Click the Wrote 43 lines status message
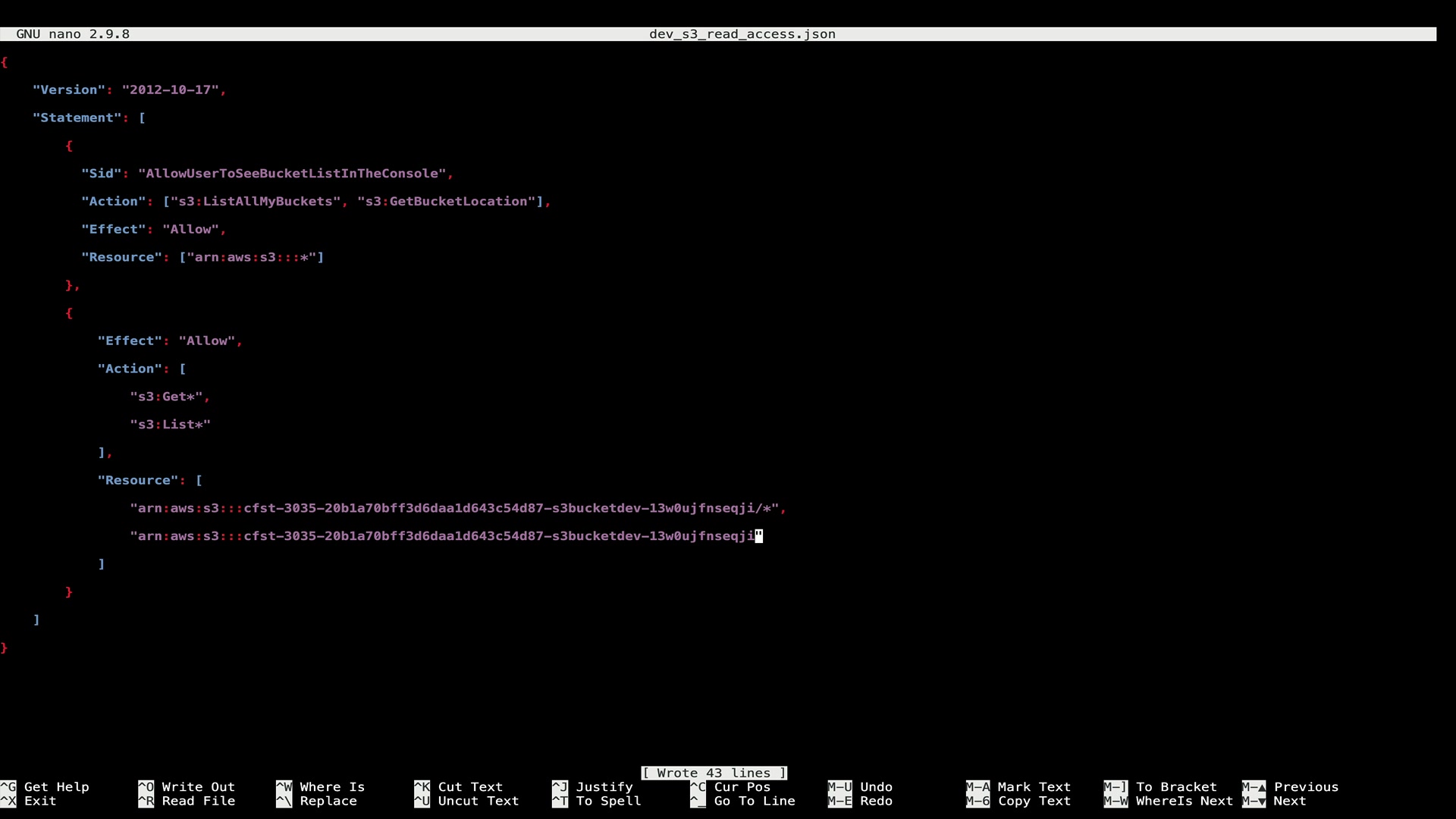 tap(714, 773)
